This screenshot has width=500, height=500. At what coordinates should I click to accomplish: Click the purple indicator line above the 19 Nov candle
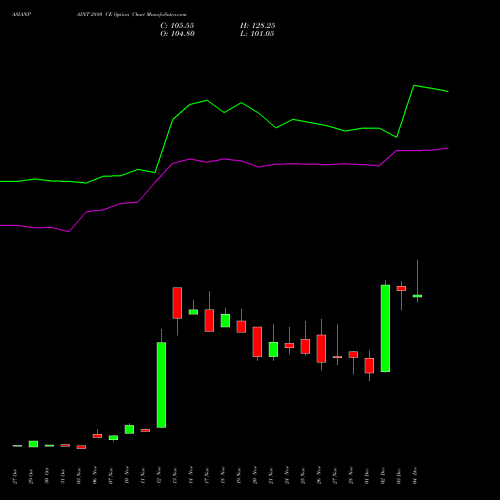pos(241,161)
